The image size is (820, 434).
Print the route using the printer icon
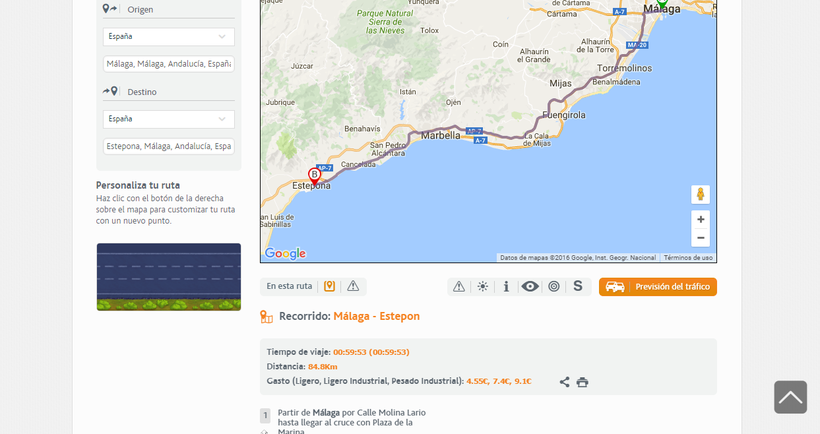[582, 382]
